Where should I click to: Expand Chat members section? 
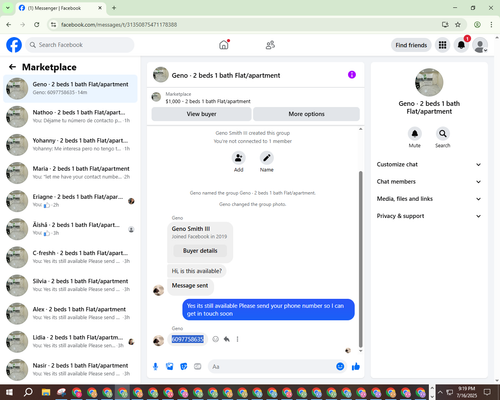coord(429,182)
